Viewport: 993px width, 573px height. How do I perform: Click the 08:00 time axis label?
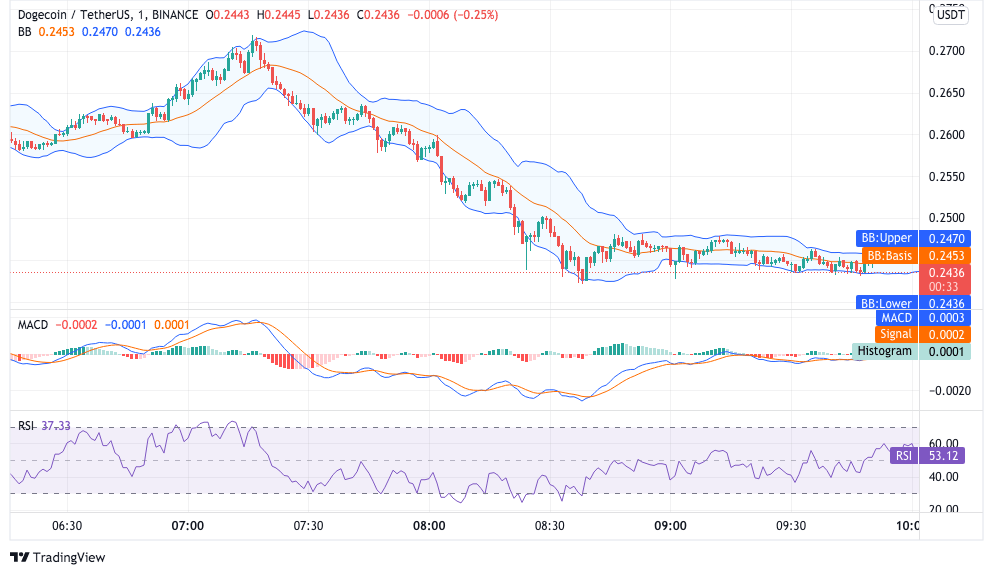(429, 526)
